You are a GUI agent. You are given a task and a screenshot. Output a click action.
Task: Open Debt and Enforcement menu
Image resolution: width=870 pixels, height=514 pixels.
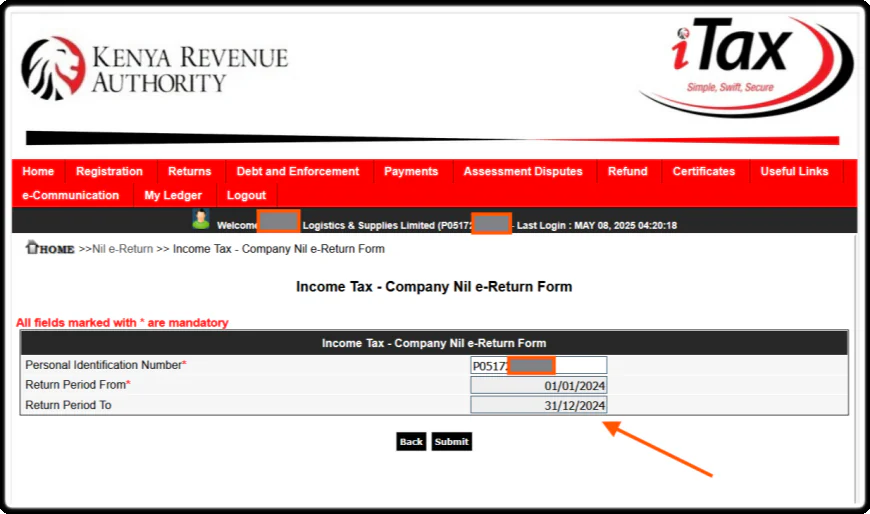[298, 172]
